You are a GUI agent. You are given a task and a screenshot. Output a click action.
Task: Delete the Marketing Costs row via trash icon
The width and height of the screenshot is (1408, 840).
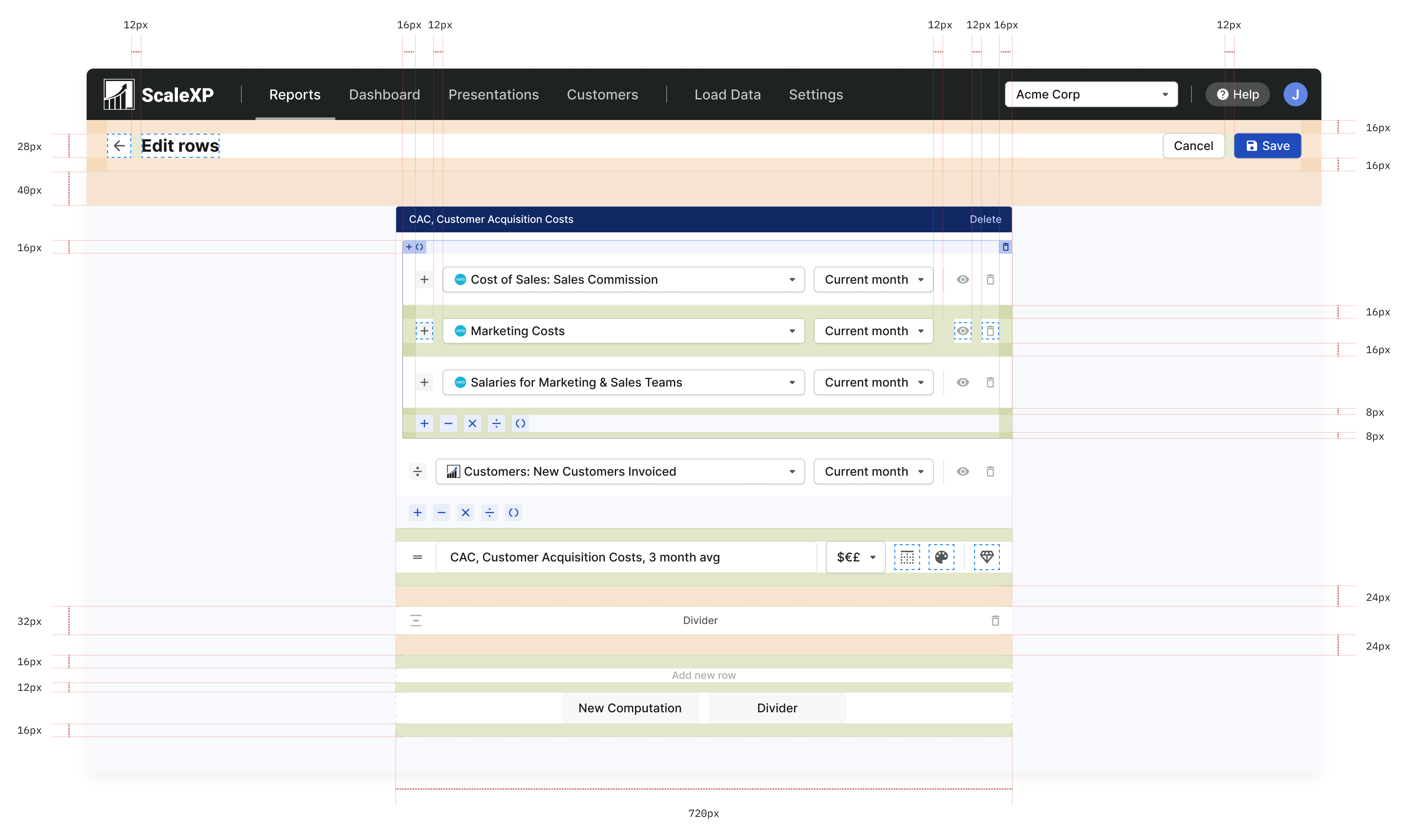pyautogui.click(x=990, y=331)
